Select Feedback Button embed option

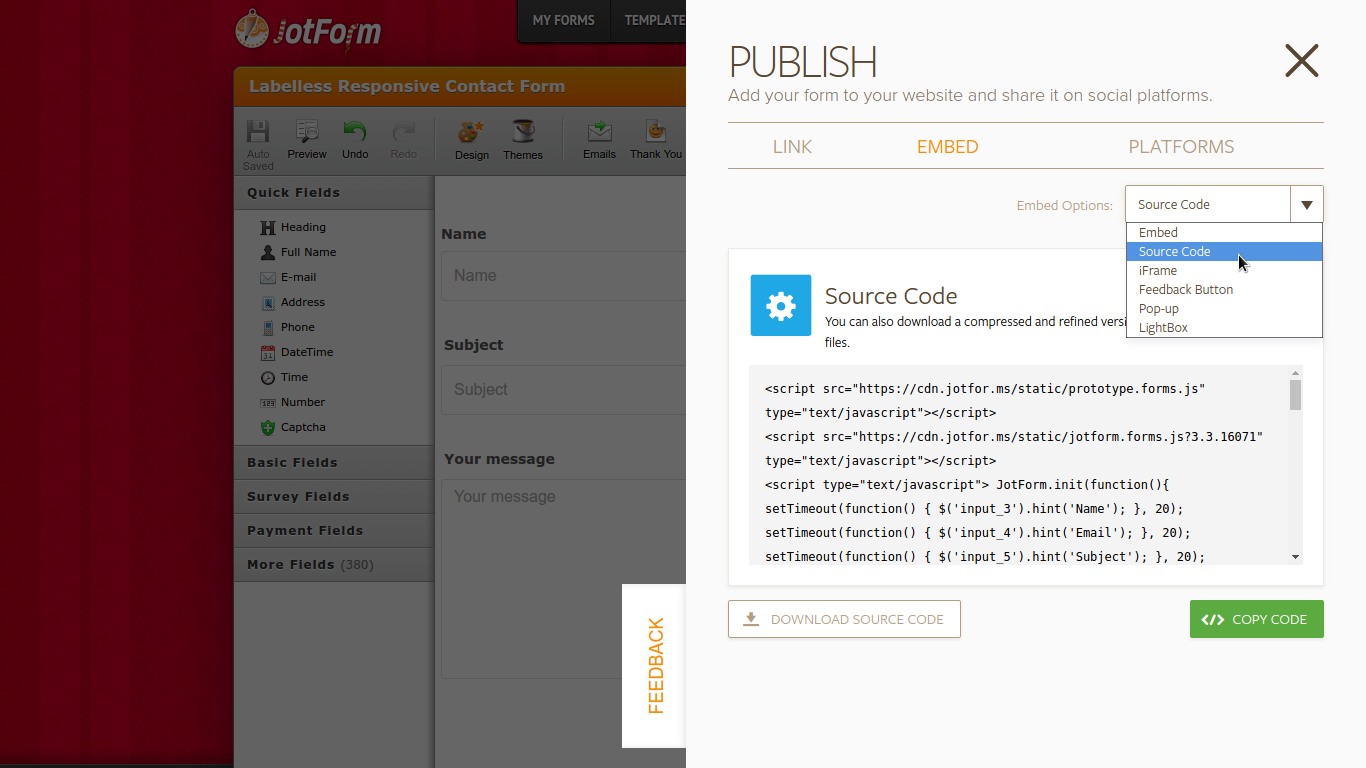(1224, 289)
